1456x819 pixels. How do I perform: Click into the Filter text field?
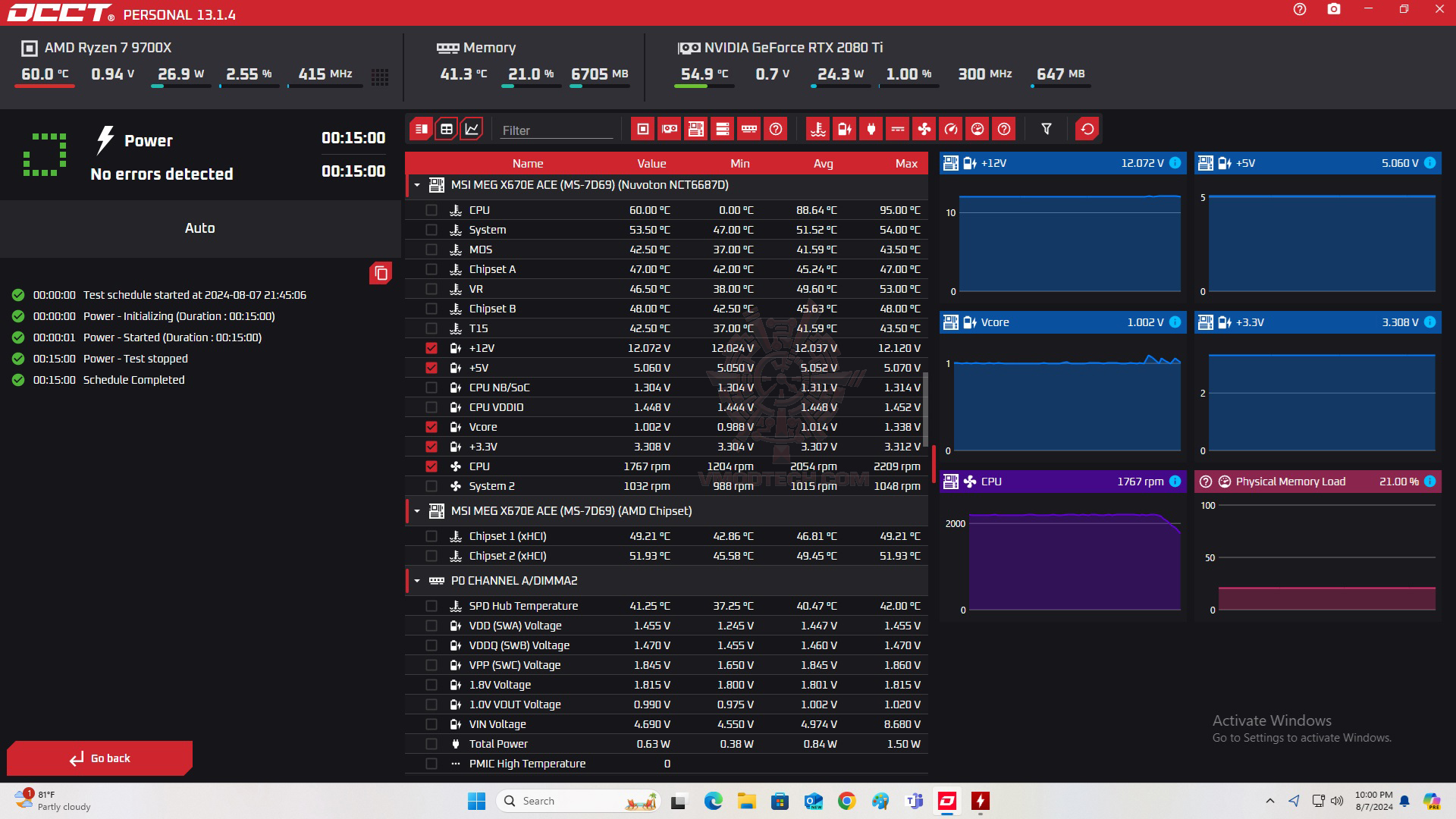click(556, 130)
